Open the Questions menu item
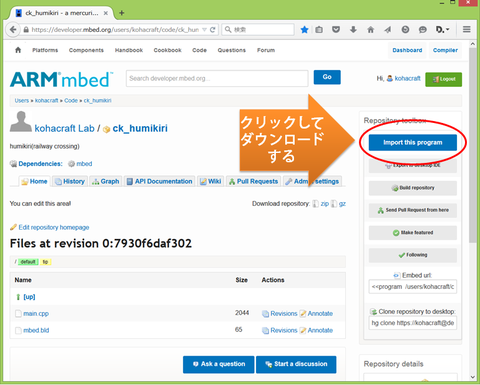The height and width of the screenshot is (385, 480). pyautogui.click(x=232, y=50)
